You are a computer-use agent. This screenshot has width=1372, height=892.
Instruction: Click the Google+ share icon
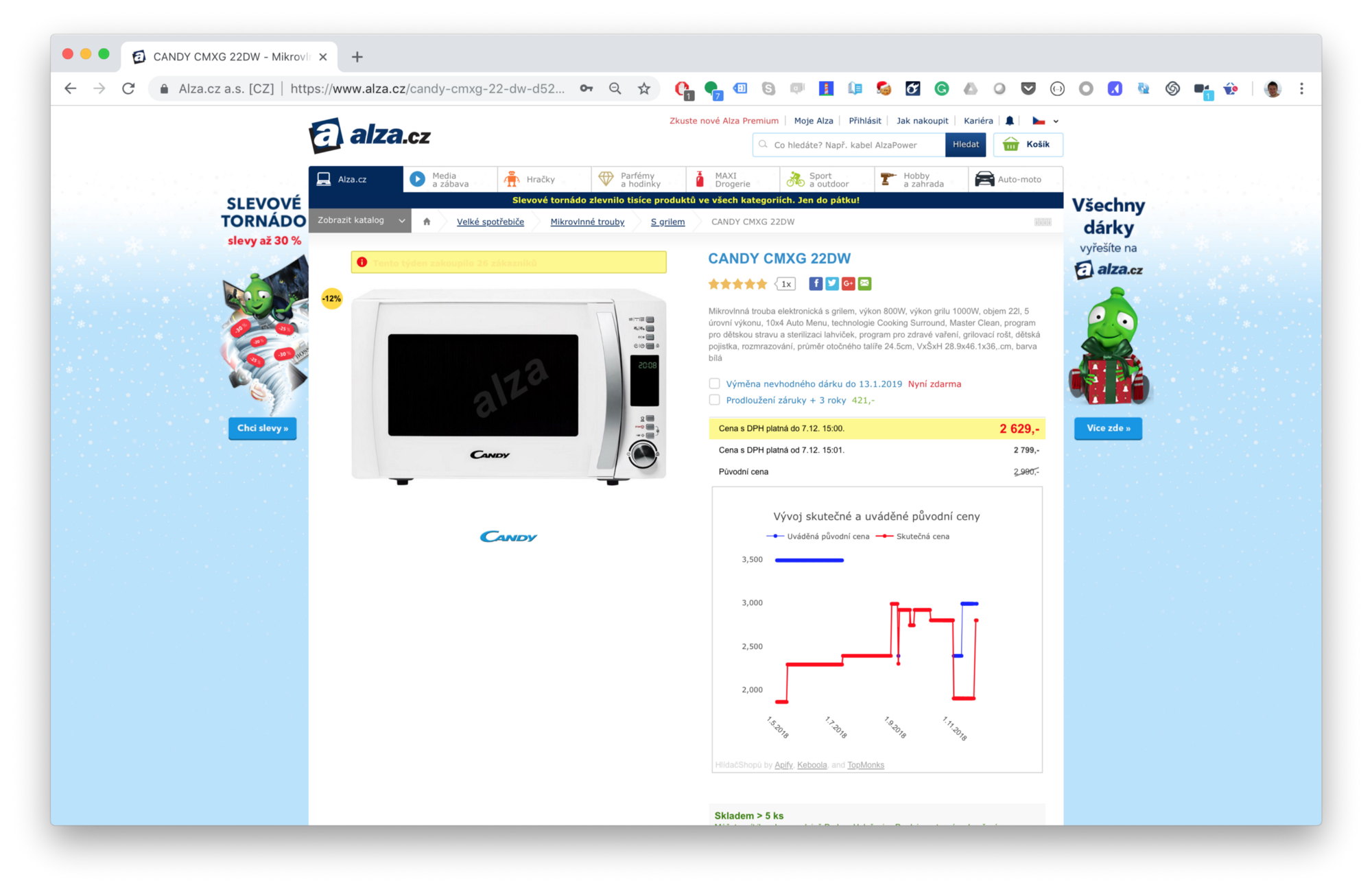[x=848, y=283]
